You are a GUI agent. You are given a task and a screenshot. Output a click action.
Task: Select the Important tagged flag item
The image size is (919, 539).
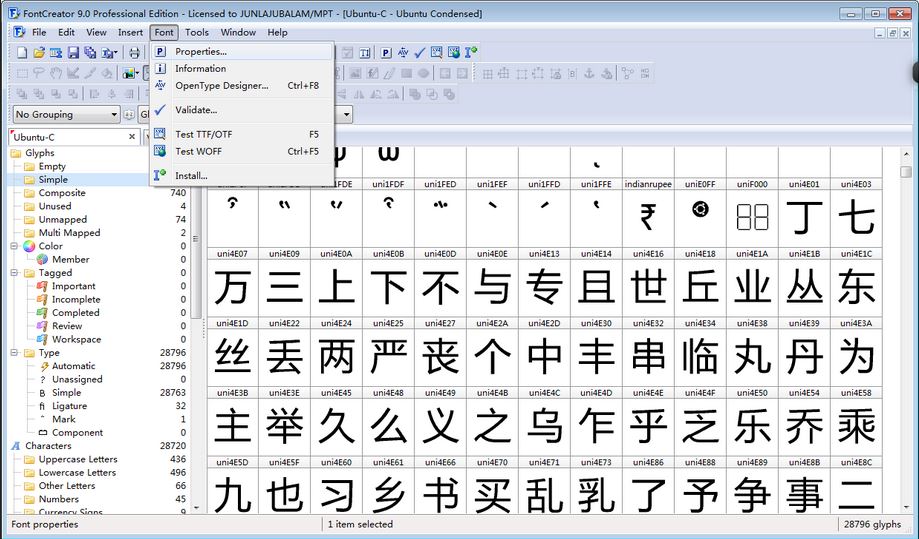tap(73, 286)
